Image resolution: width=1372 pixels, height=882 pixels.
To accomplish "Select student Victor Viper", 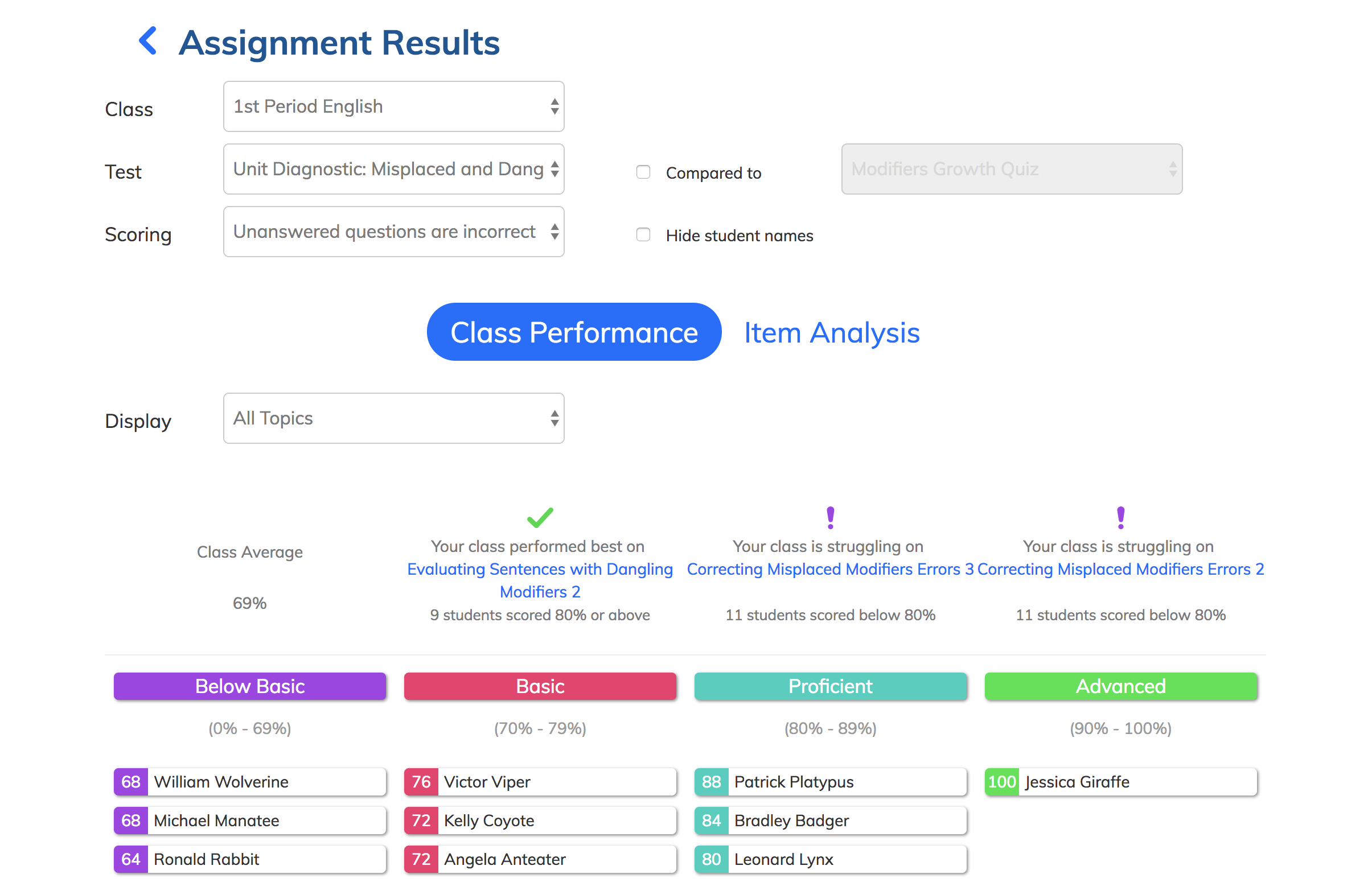I will coord(540,782).
